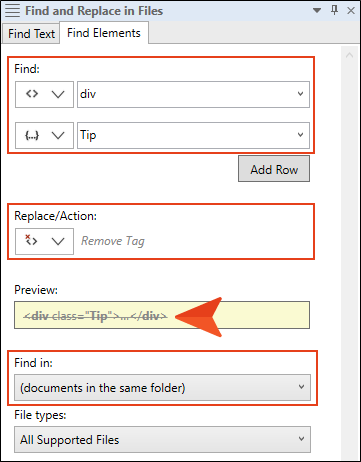
Task: Switch to the Find Text tab
Action: click(31, 33)
